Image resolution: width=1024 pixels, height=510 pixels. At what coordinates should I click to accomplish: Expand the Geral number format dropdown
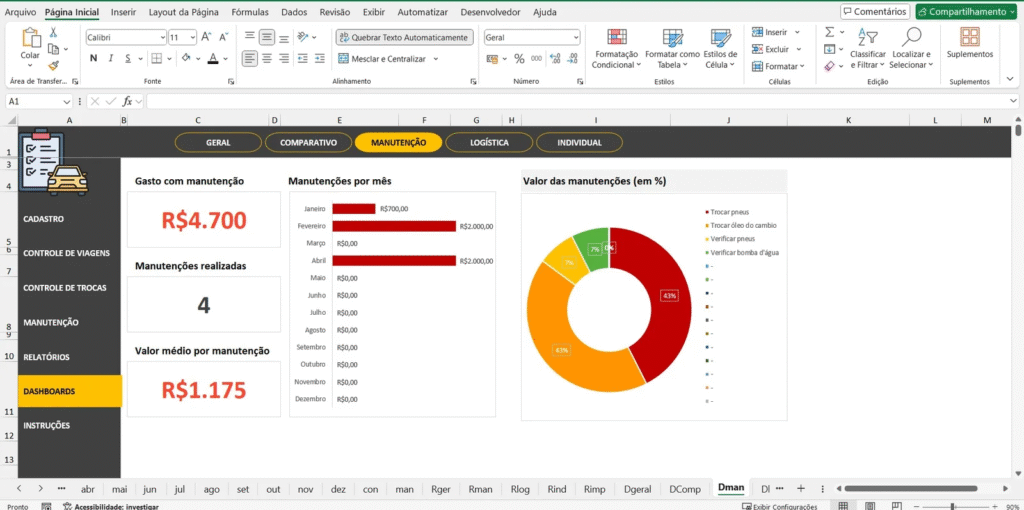pos(575,37)
